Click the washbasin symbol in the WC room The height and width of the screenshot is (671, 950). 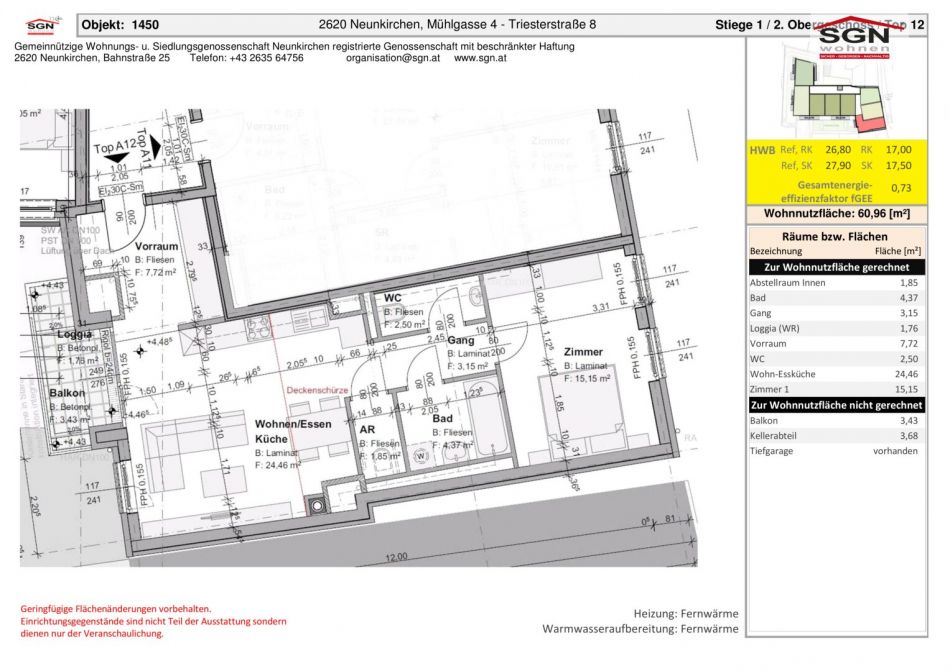(x=475, y=297)
